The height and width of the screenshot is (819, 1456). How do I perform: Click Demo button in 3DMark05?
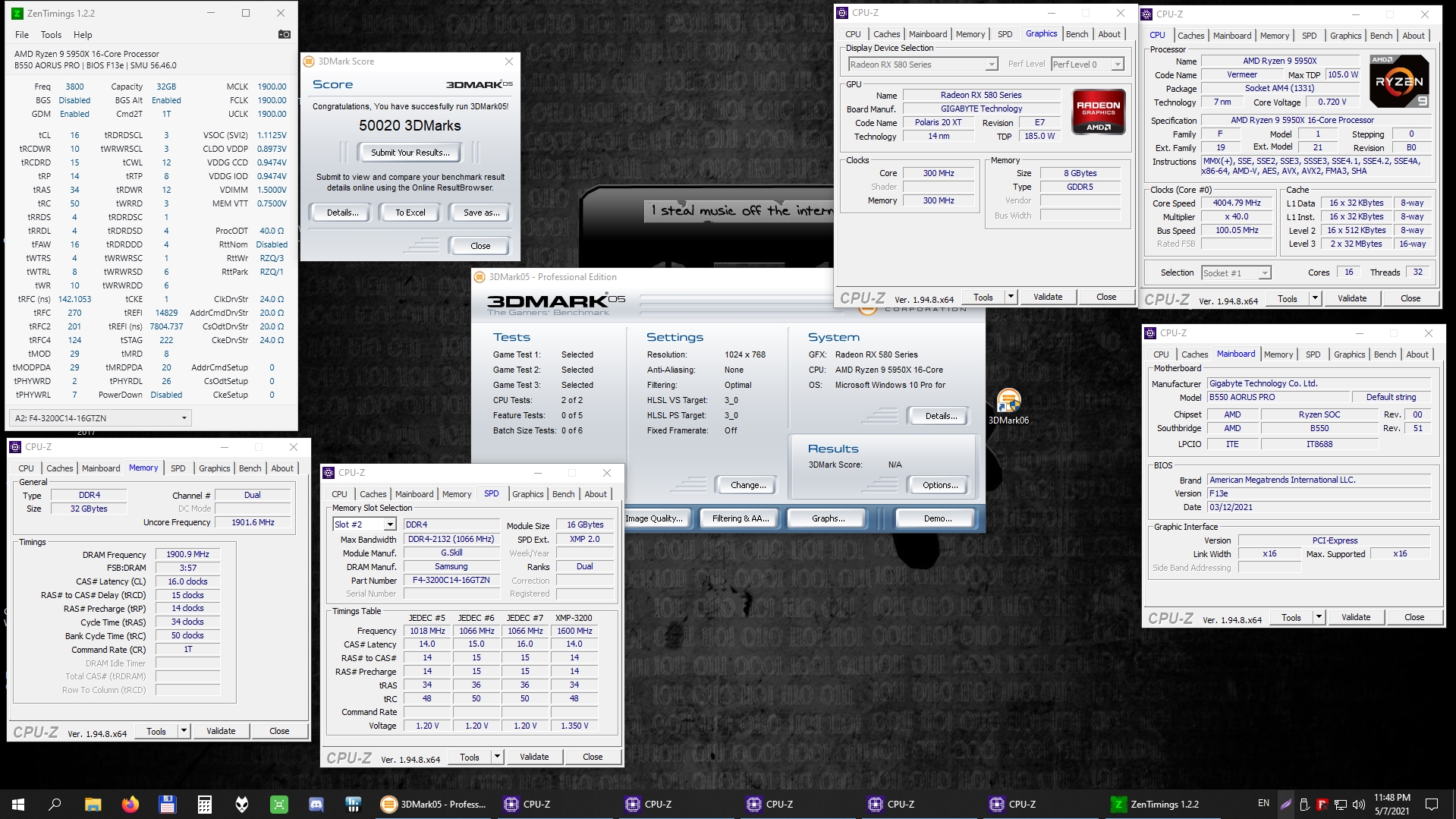(x=937, y=518)
